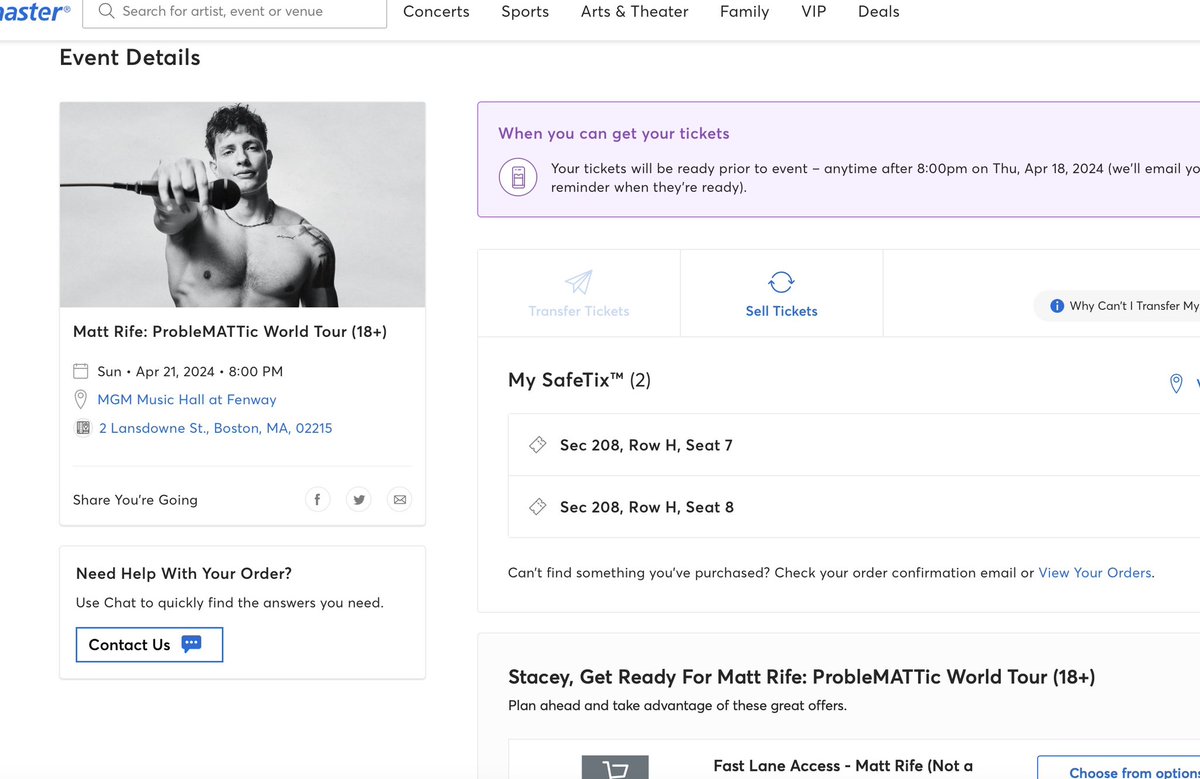Share the event on Twitter
Image resolution: width=1200 pixels, height=779 pixels.
click(358, 499)
